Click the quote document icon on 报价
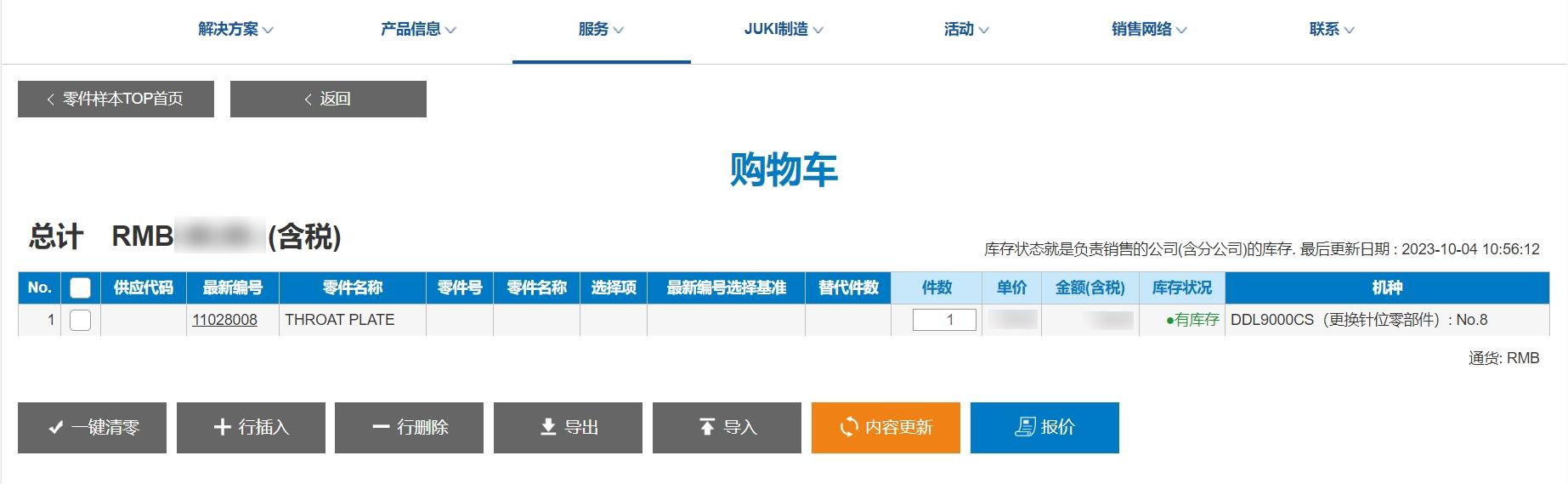Viewport: 1568px width, 484px height. pyautogui.click(x=1025, y=427)
